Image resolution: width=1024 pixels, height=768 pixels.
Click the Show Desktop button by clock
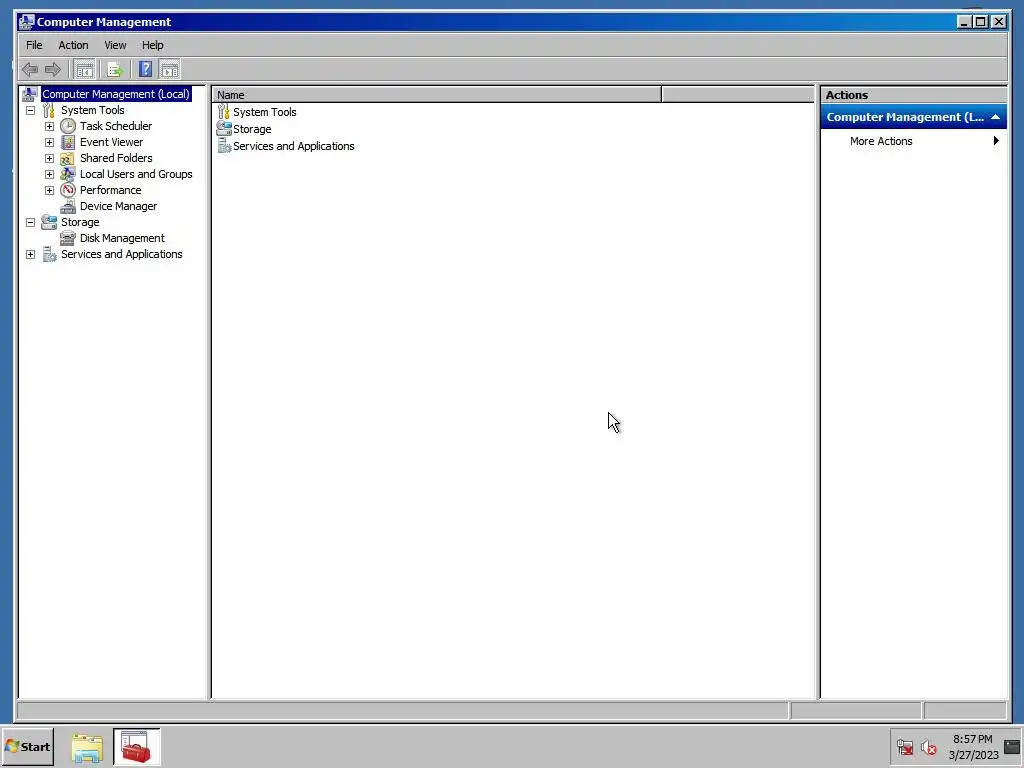tap(1012, 747)
